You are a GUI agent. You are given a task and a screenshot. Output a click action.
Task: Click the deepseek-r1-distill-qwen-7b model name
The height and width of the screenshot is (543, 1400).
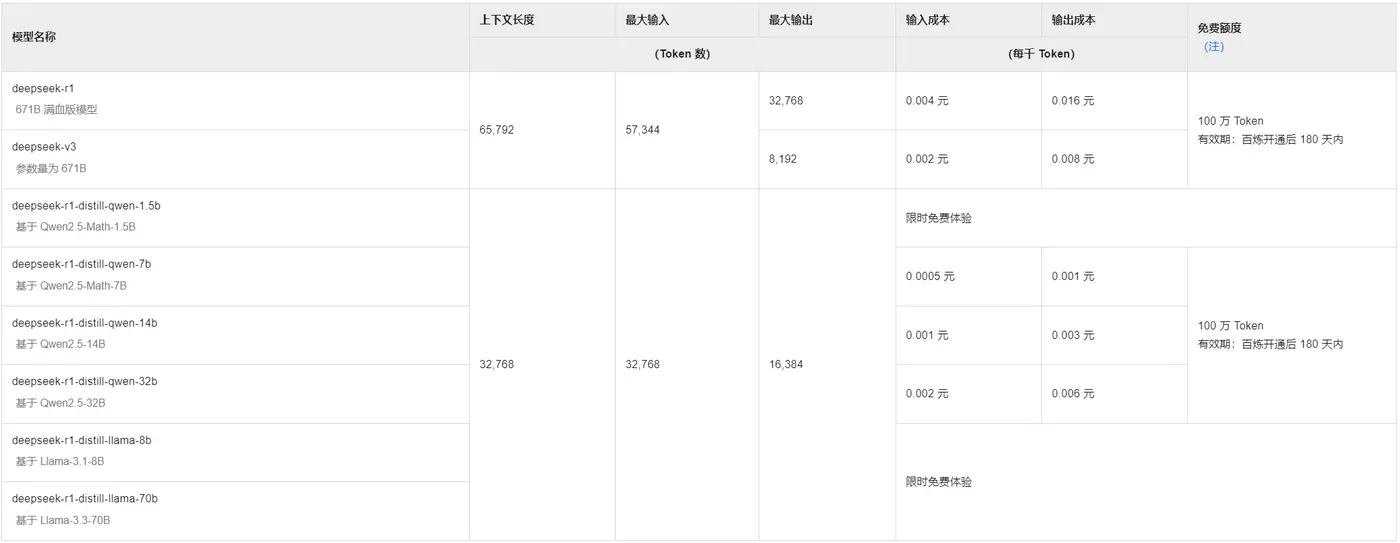(x=82, y=264)
